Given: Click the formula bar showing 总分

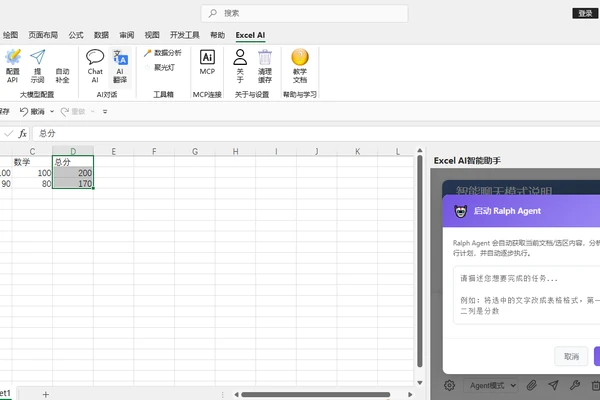Looking at the screenshot, I should tap(316, 134).
